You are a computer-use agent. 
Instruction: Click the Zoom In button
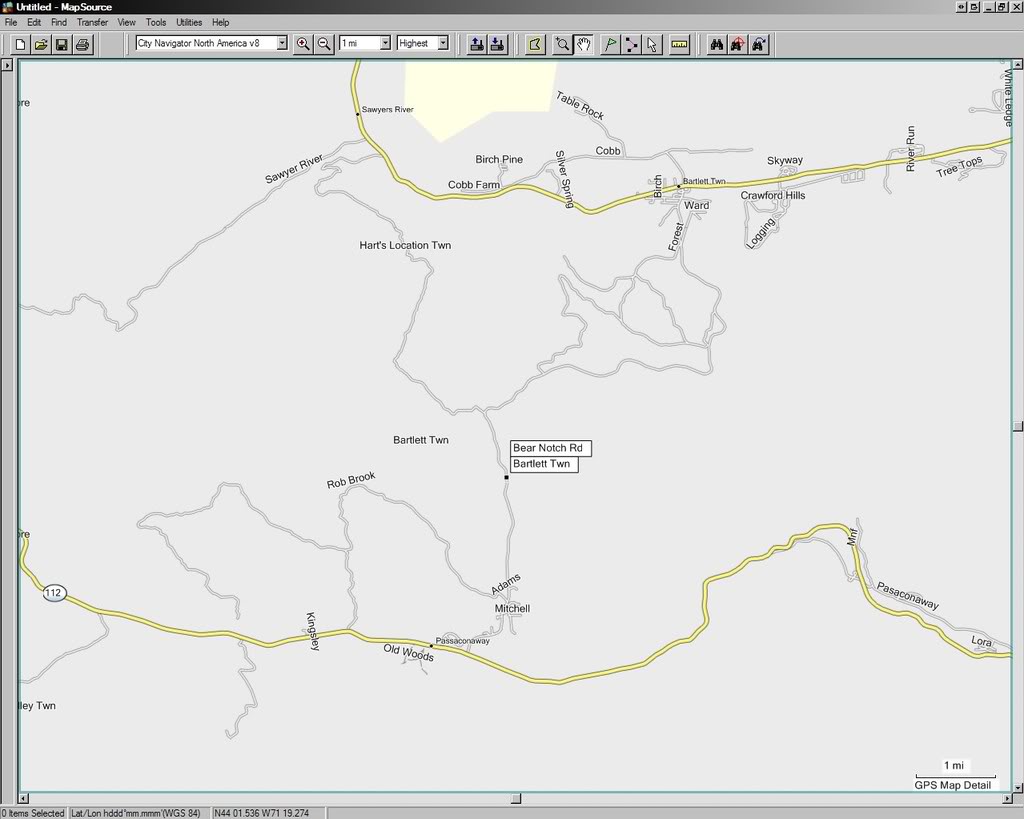pyautogui.click(x=303, y=43)
